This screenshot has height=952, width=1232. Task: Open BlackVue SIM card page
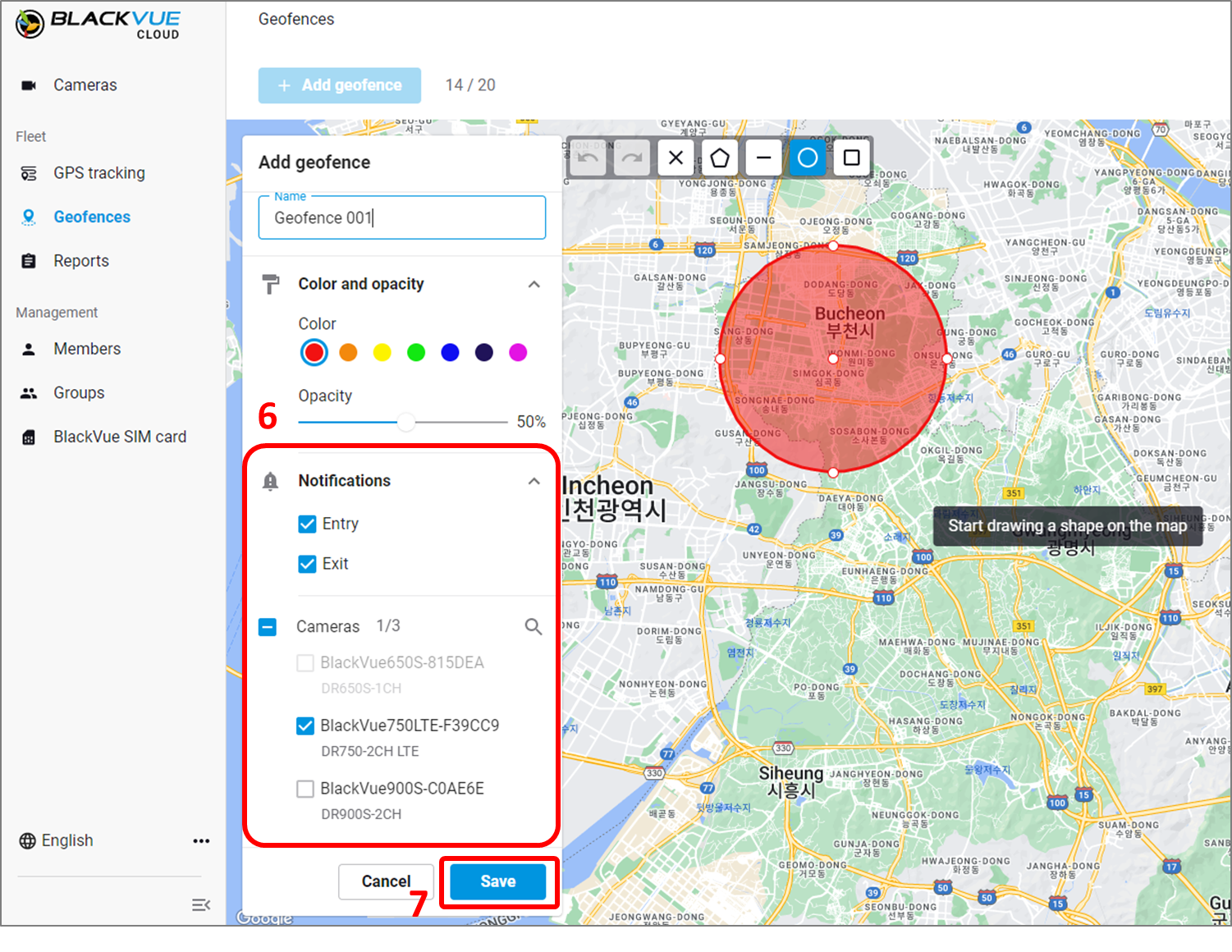point(120,437)
